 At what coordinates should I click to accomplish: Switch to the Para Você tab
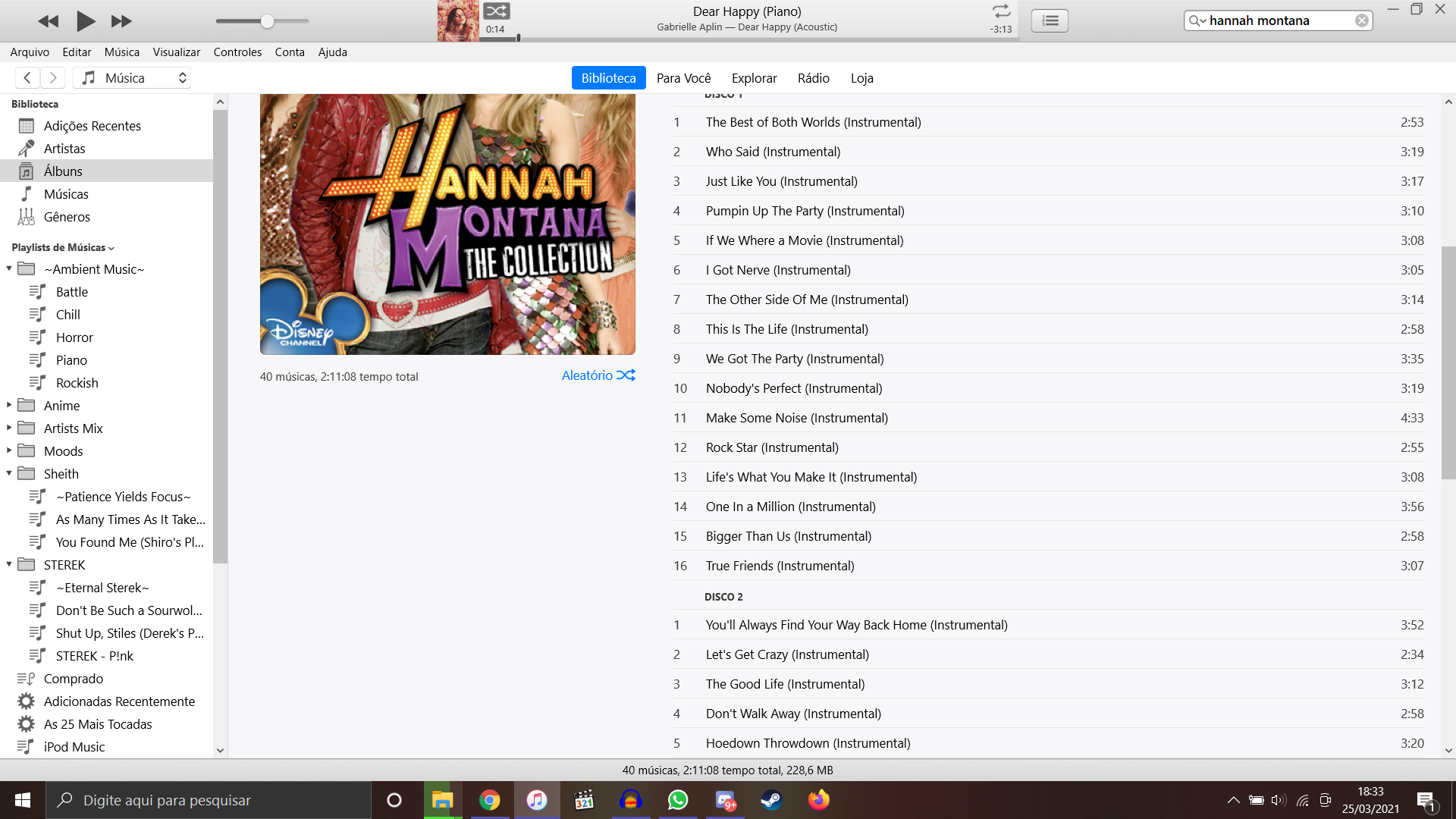tap(683, 78)
